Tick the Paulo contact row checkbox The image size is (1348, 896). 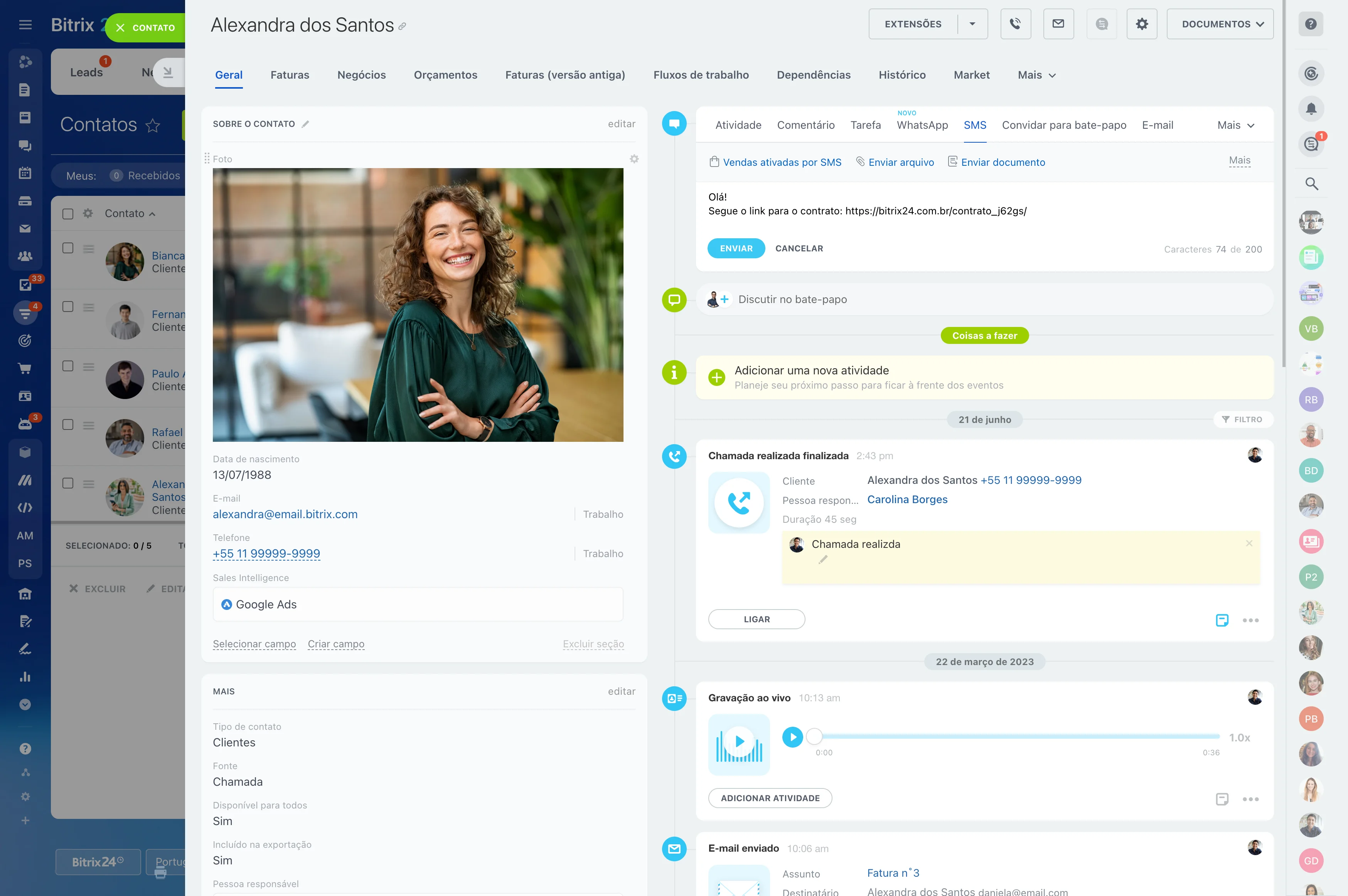click(68, 366)
